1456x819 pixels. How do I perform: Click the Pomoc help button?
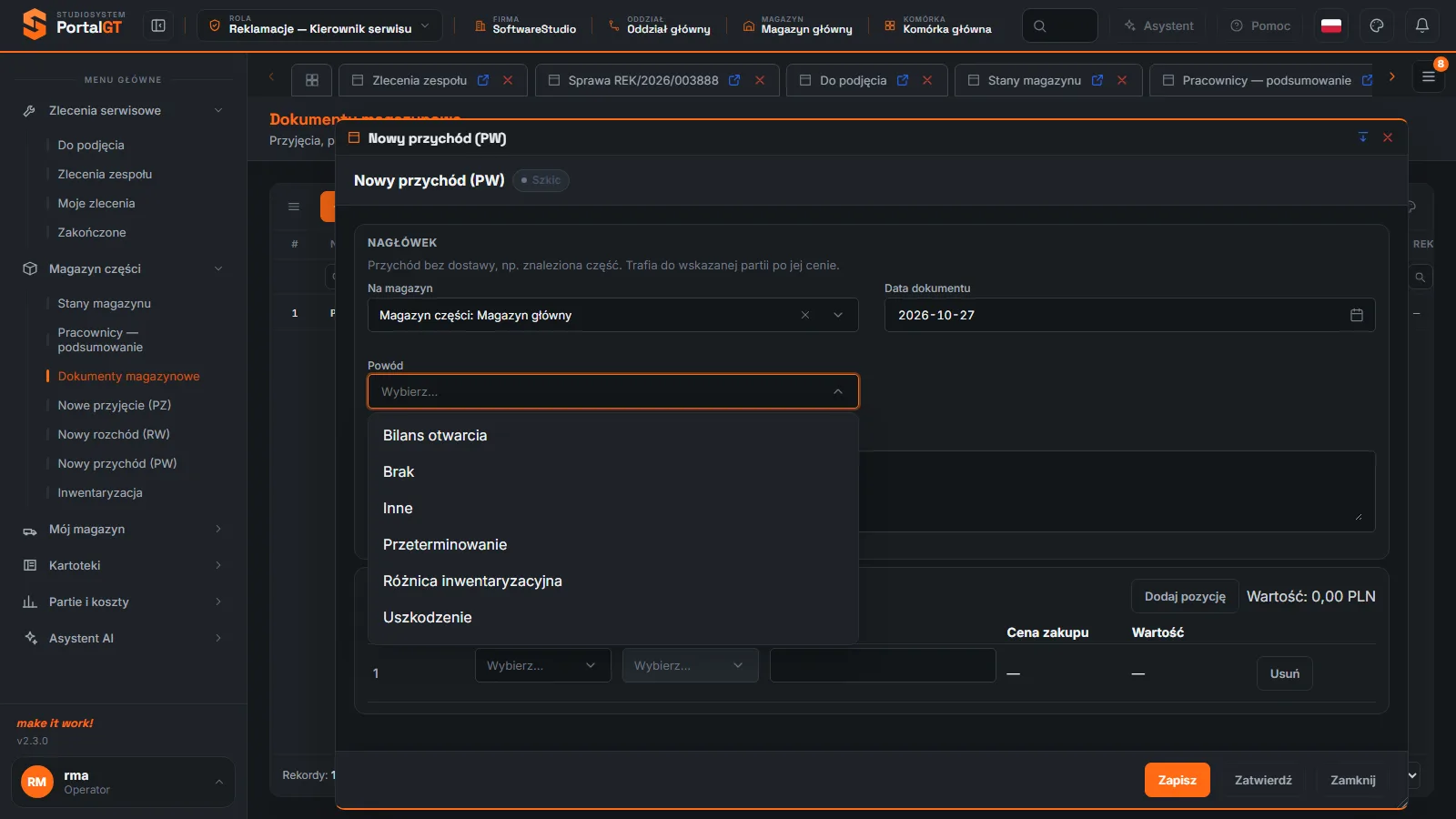[x=1260, y=25]
